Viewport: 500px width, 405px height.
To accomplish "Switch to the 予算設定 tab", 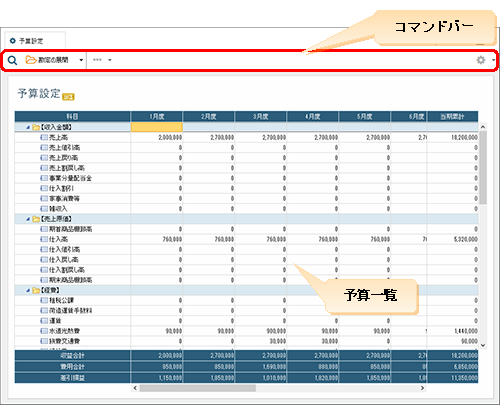I will click(x=35, y=41).
